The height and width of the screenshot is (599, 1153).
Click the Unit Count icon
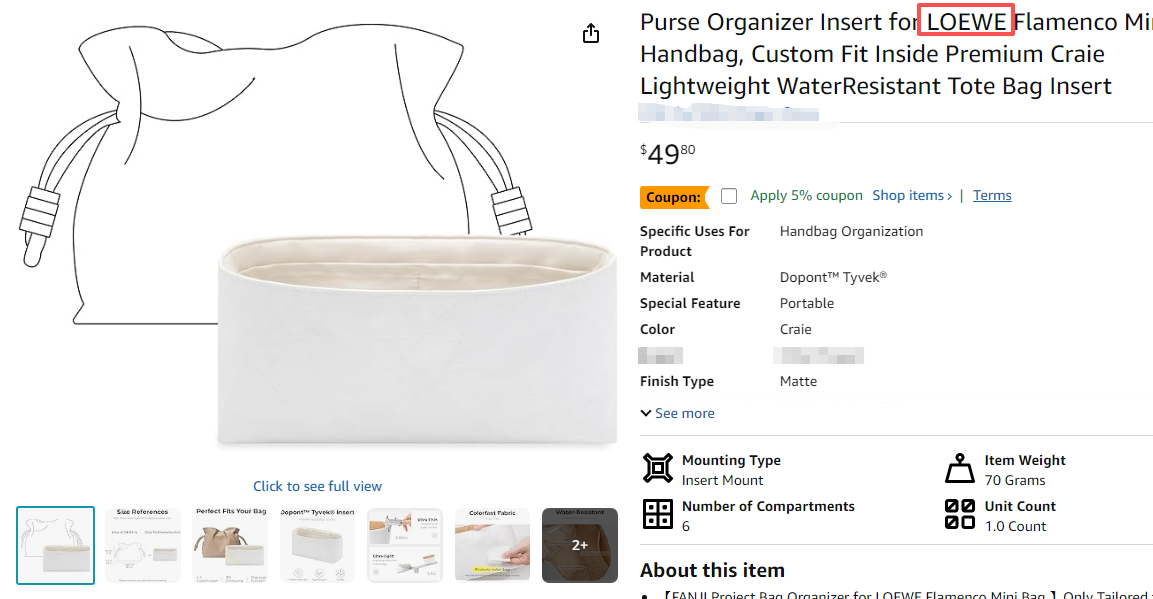point(959,514)
